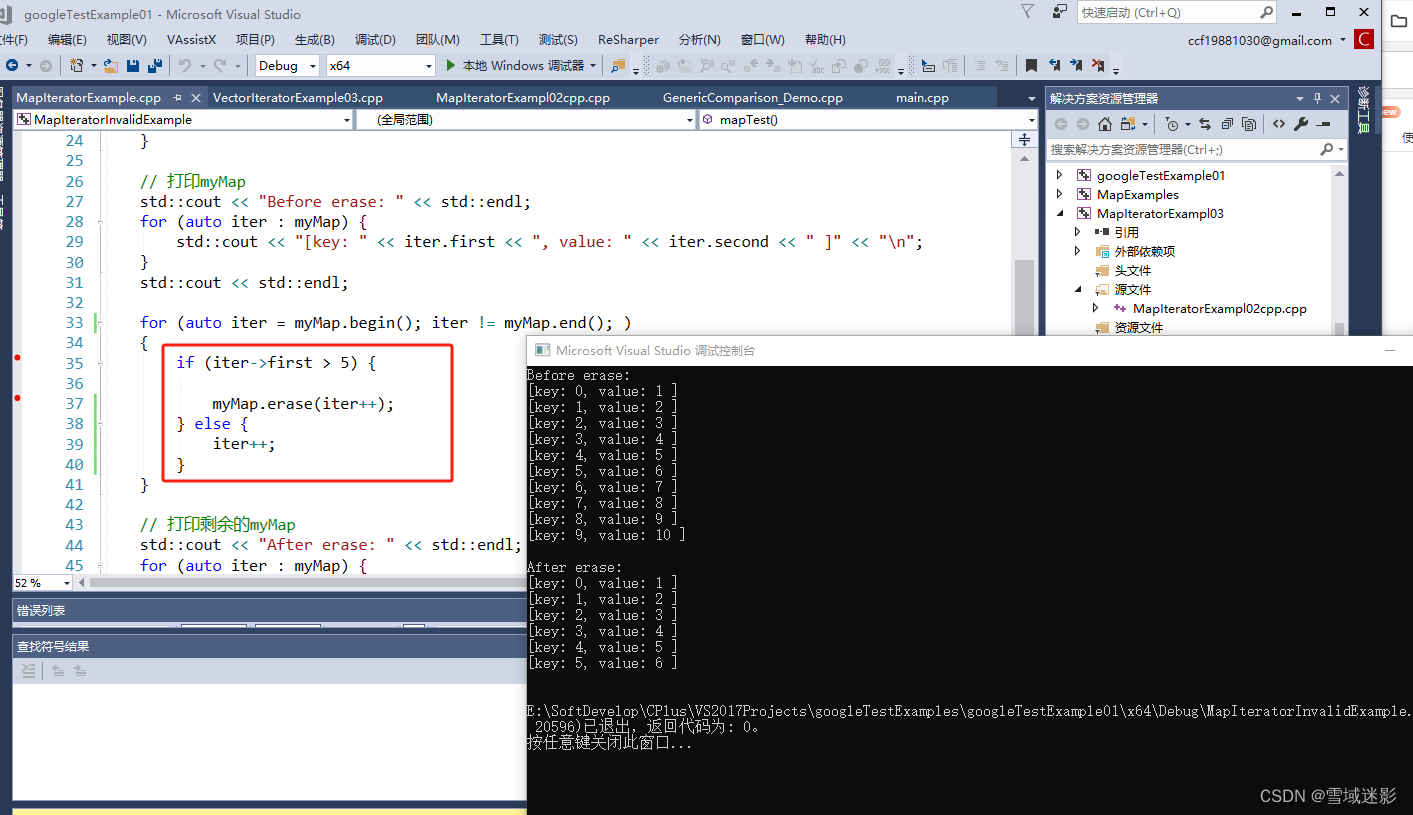Go to the previous bookmark icon

click(1054, 66)
